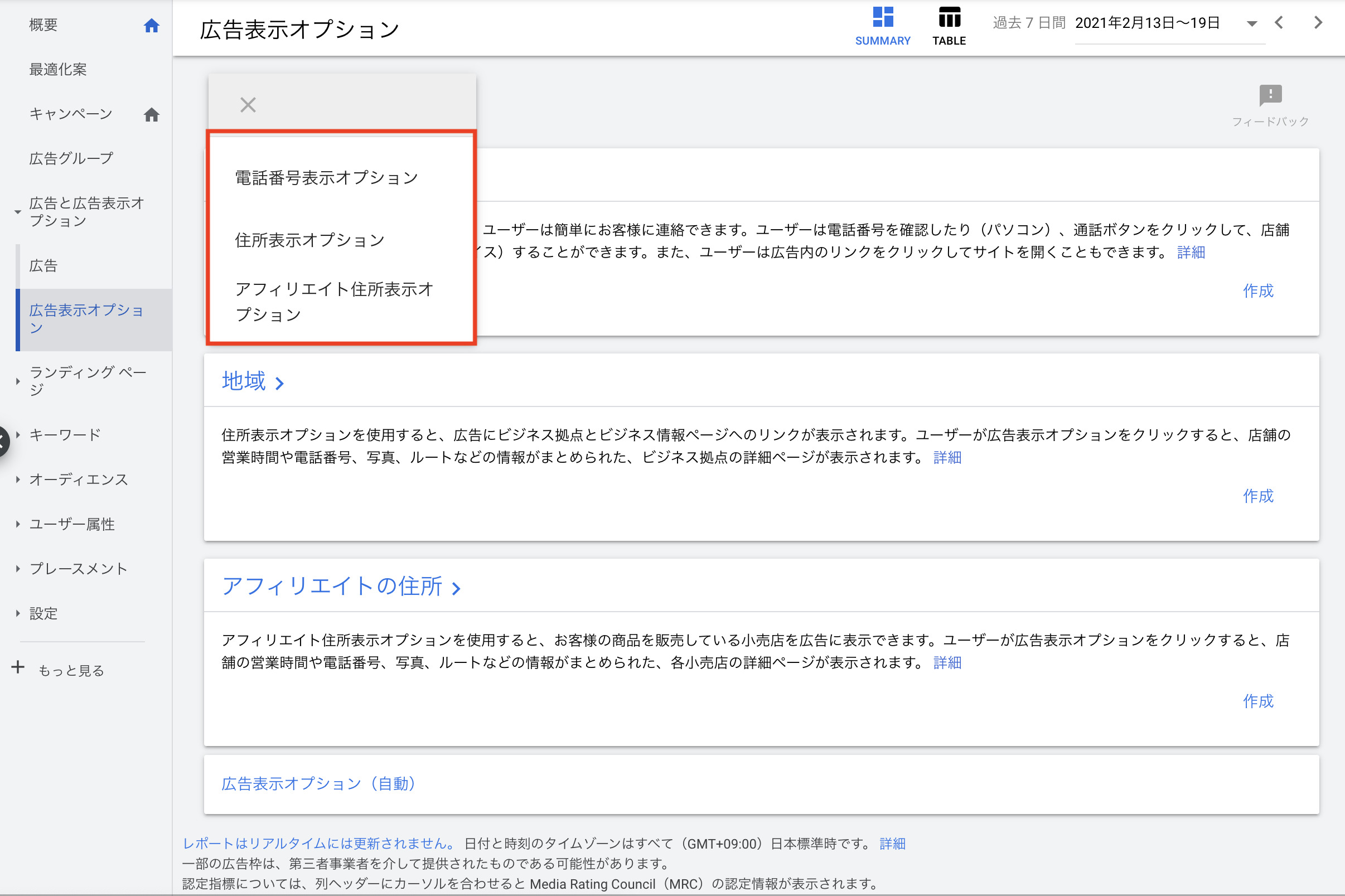
Task: Click the plus icon for もっと見る
Action: click(x=18, y=667)
